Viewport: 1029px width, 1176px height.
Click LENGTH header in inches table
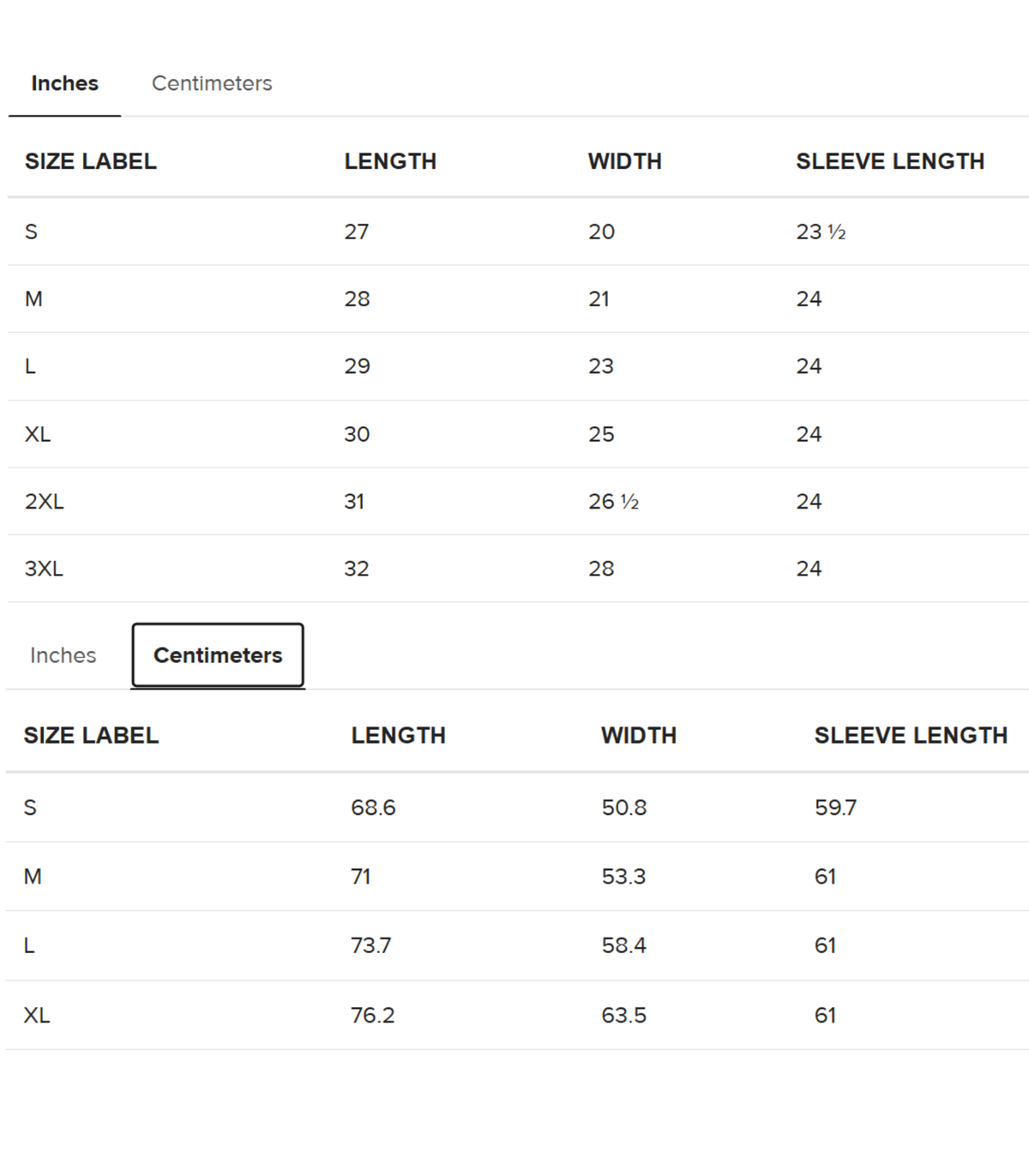[x=390, y=161]
